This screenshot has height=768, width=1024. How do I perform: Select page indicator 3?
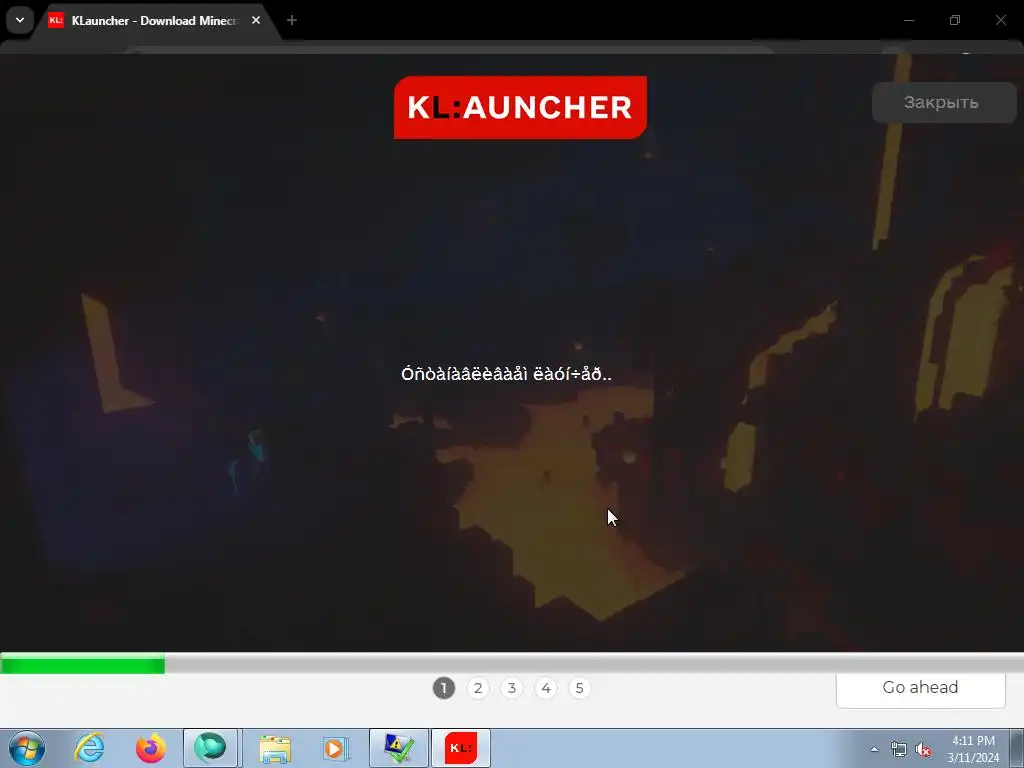[512, 688]
